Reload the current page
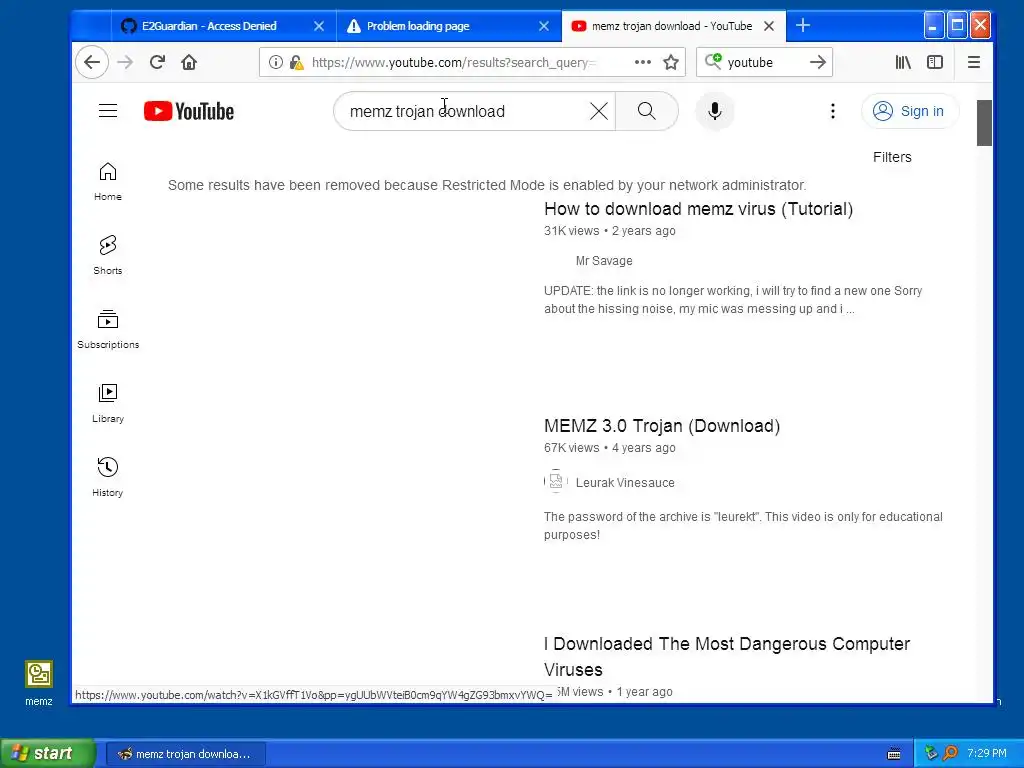 pos(157,63)
